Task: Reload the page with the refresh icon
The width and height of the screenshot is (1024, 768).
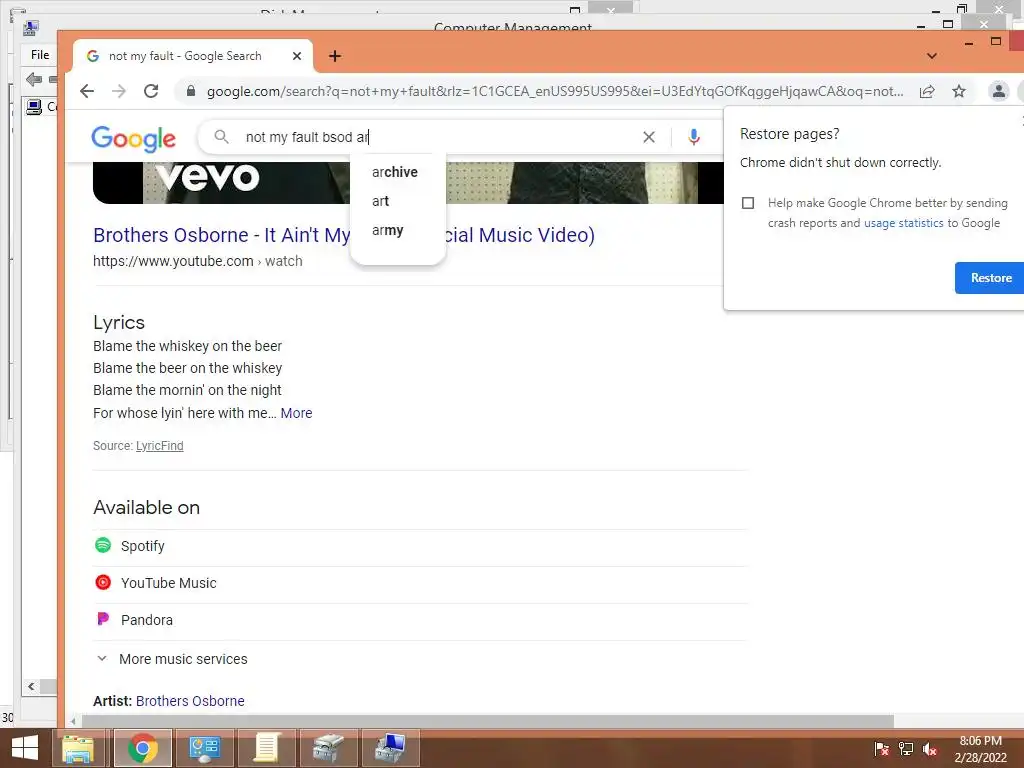Action: point(151,91)
